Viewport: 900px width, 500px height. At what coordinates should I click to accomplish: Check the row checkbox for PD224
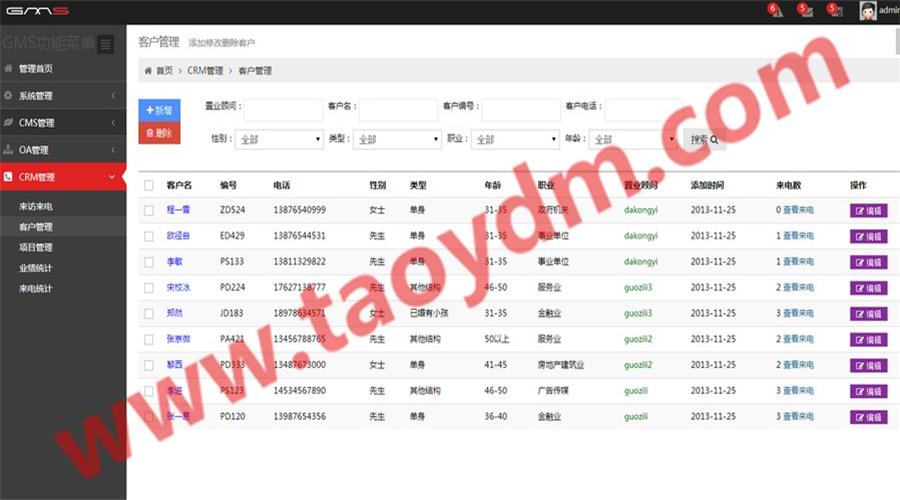[149, 288]
